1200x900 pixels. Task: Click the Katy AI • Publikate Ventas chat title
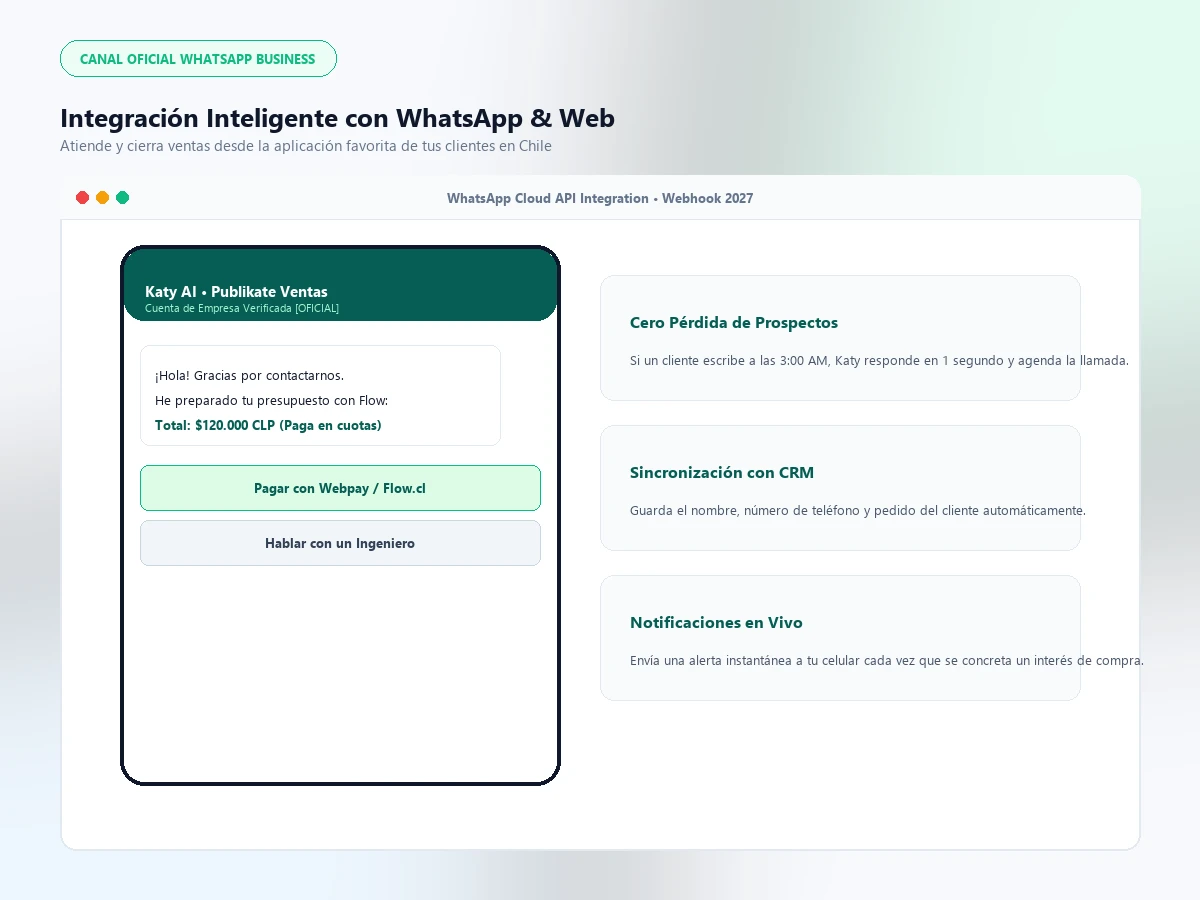(x=236, y=292)
